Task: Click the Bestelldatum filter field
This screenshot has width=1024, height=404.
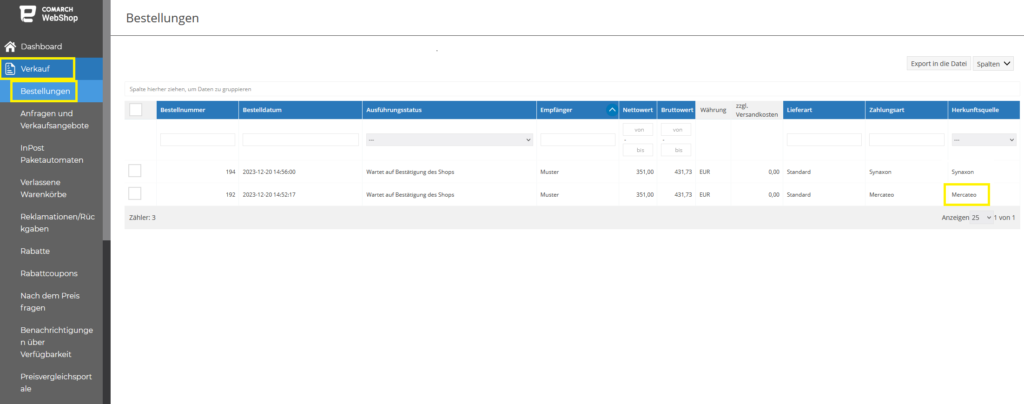Action: click(300, 140)
